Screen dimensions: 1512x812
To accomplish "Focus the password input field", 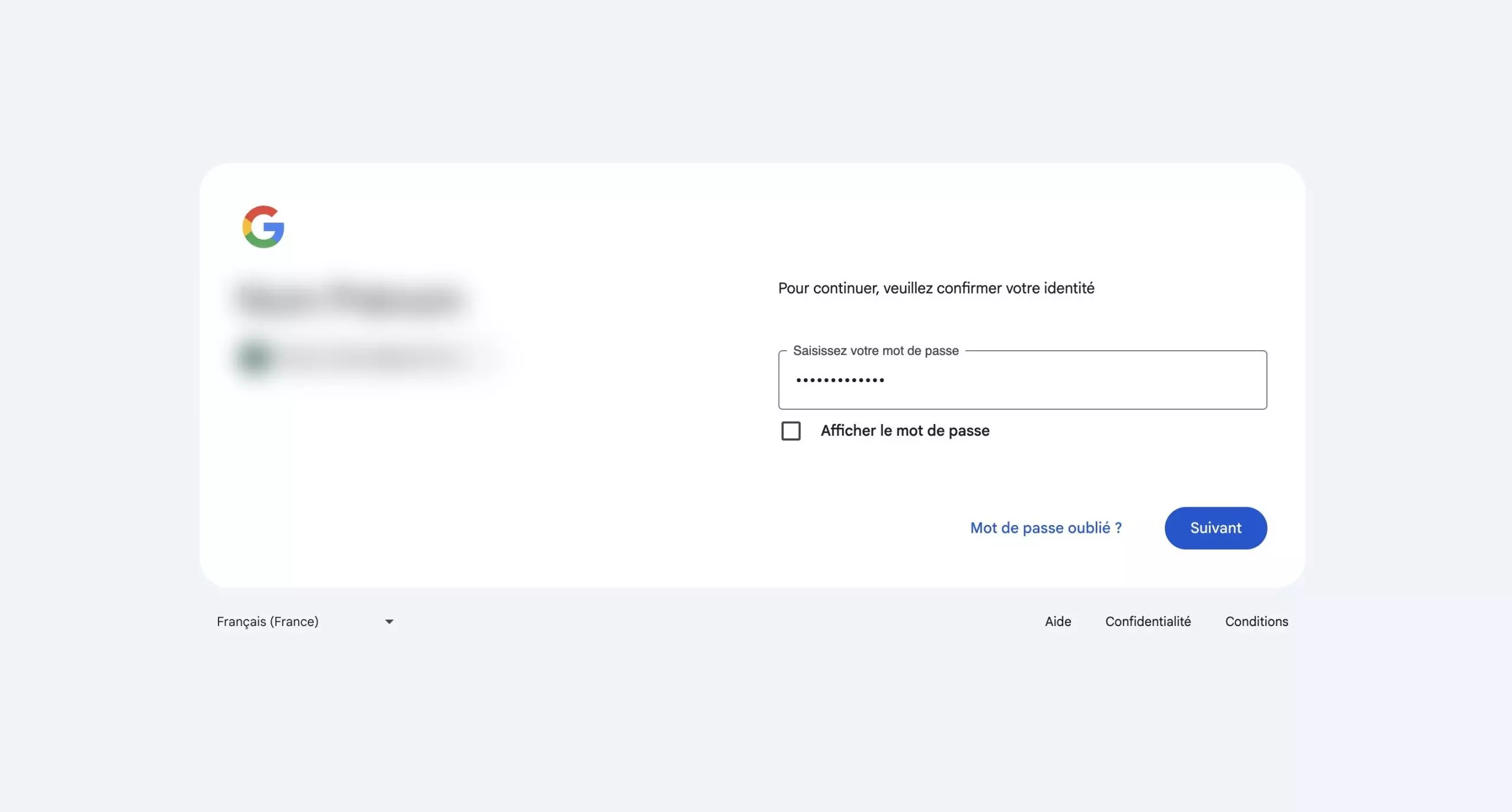I will [1022, 380].
